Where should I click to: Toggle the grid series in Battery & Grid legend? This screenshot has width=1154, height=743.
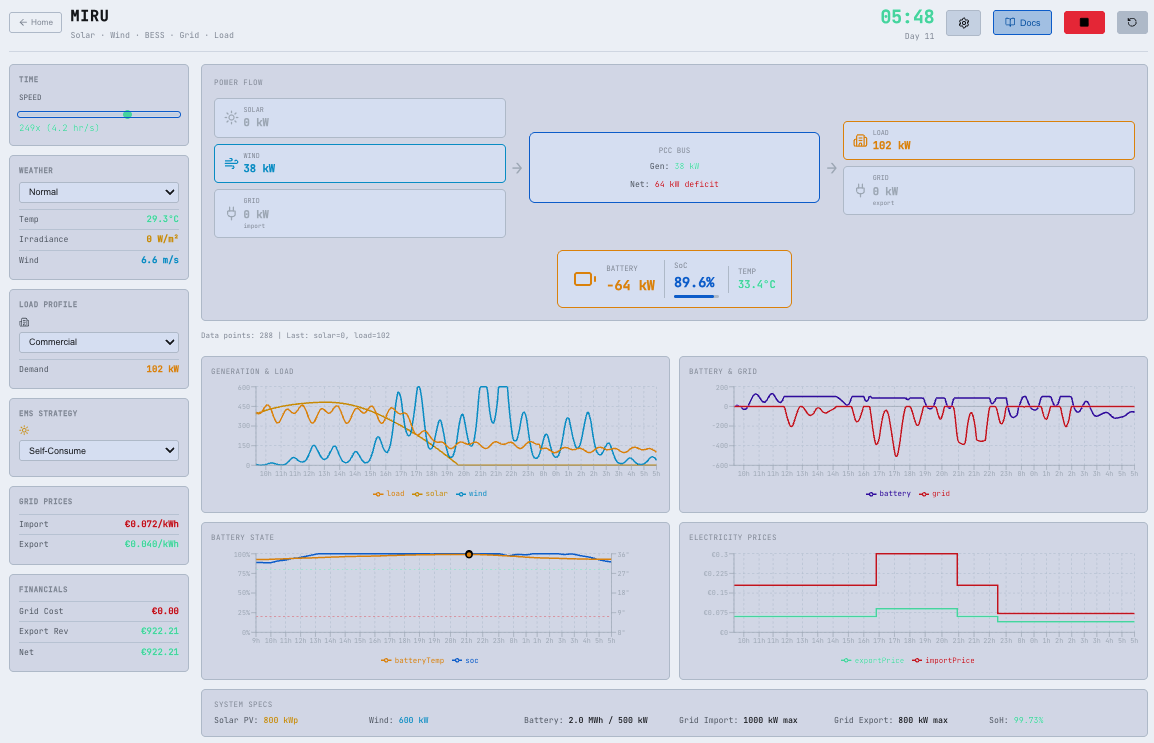click(x=934, y=494)
